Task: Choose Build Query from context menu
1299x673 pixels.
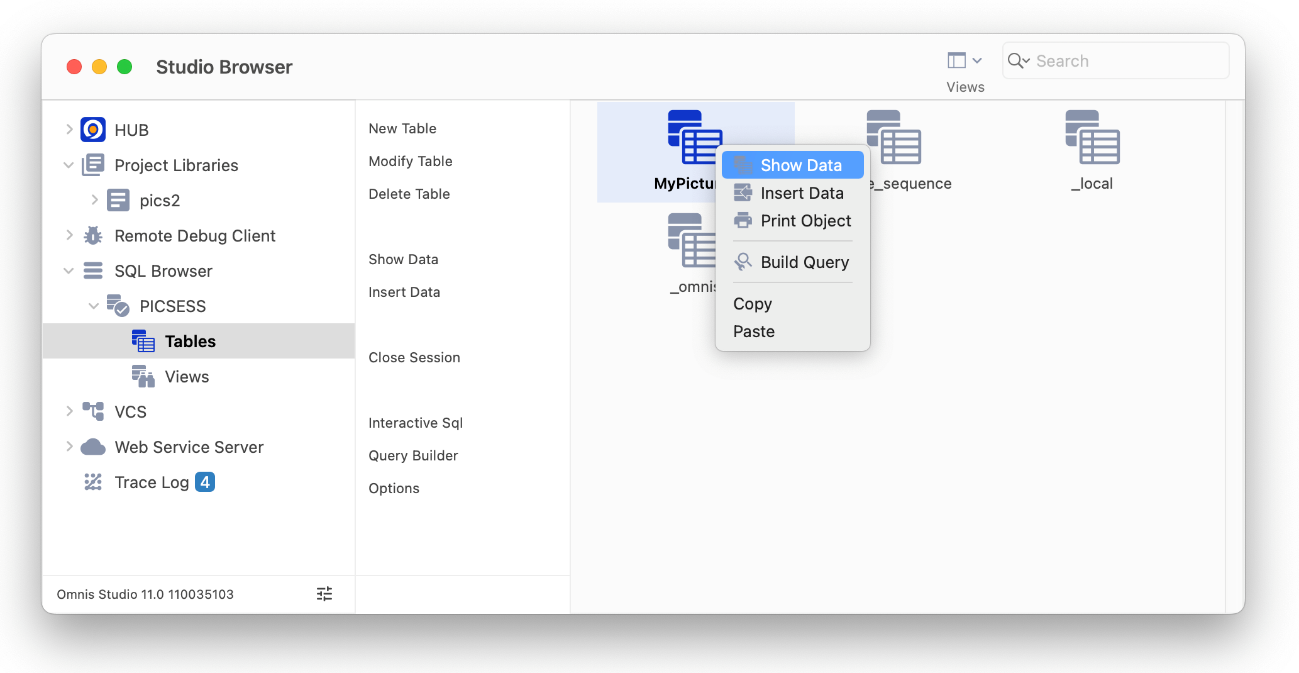Action: click(x=793, y=262)
